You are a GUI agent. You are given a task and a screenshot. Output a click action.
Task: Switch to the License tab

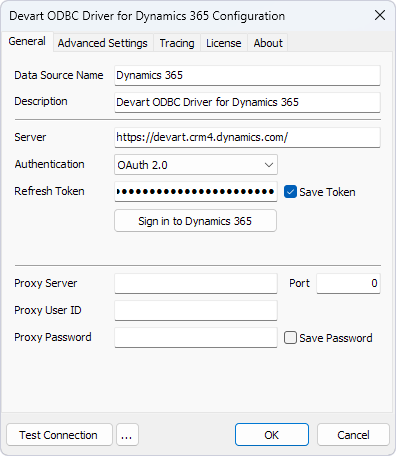224,43
